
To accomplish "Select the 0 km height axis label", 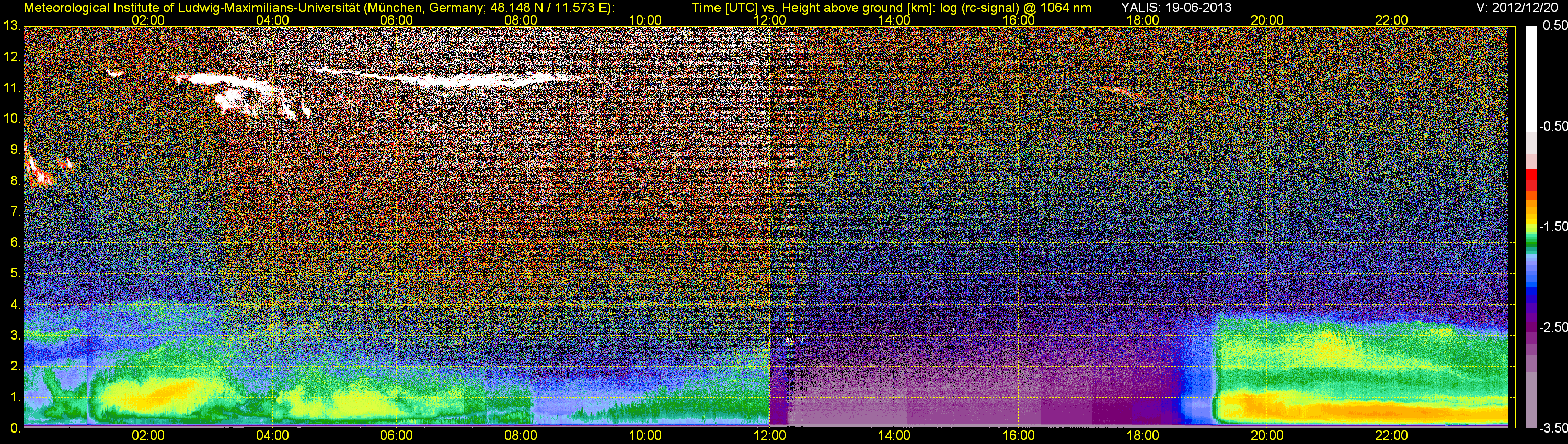I will click(x=15, y=428).
